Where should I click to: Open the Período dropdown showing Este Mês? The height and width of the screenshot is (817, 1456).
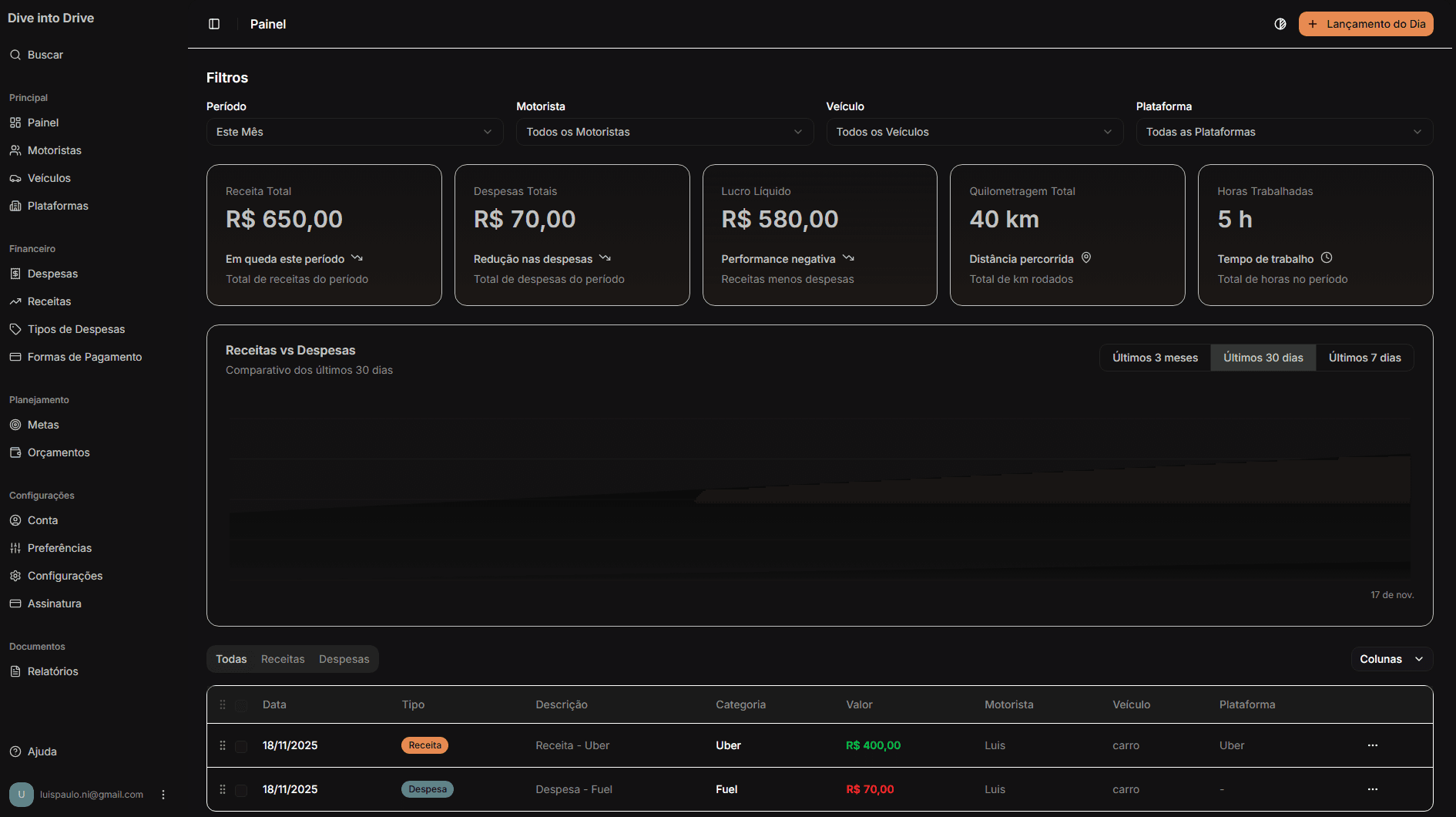(x=354, y=132)
